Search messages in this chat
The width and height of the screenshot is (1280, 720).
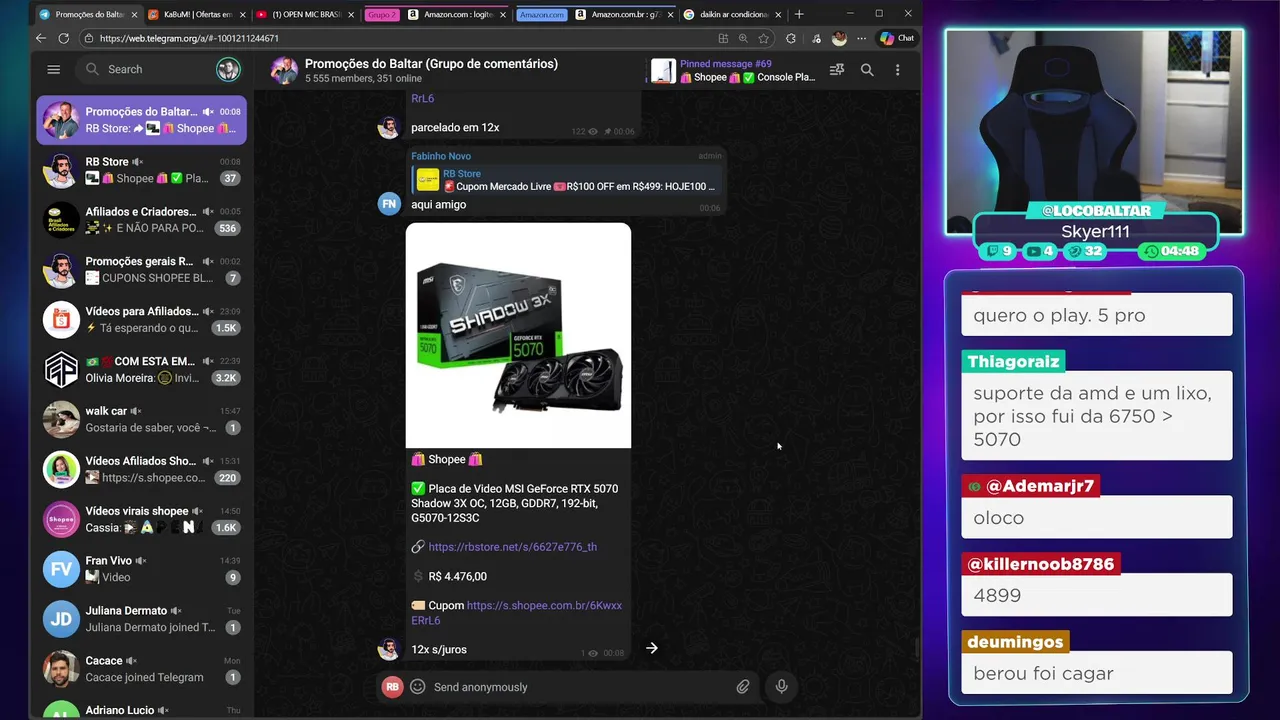click(867, 70)
